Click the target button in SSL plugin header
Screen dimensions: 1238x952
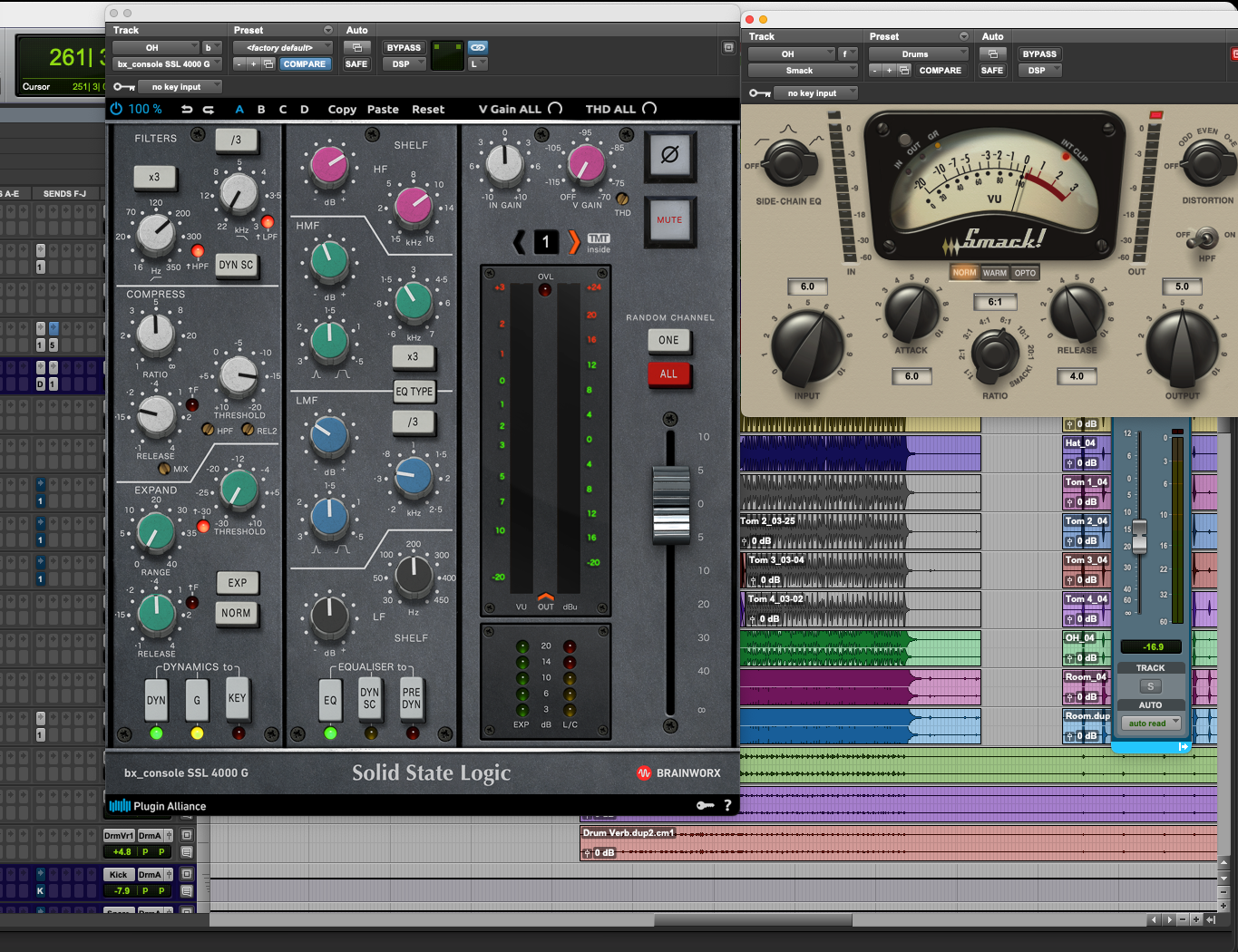tap(727, 47)
